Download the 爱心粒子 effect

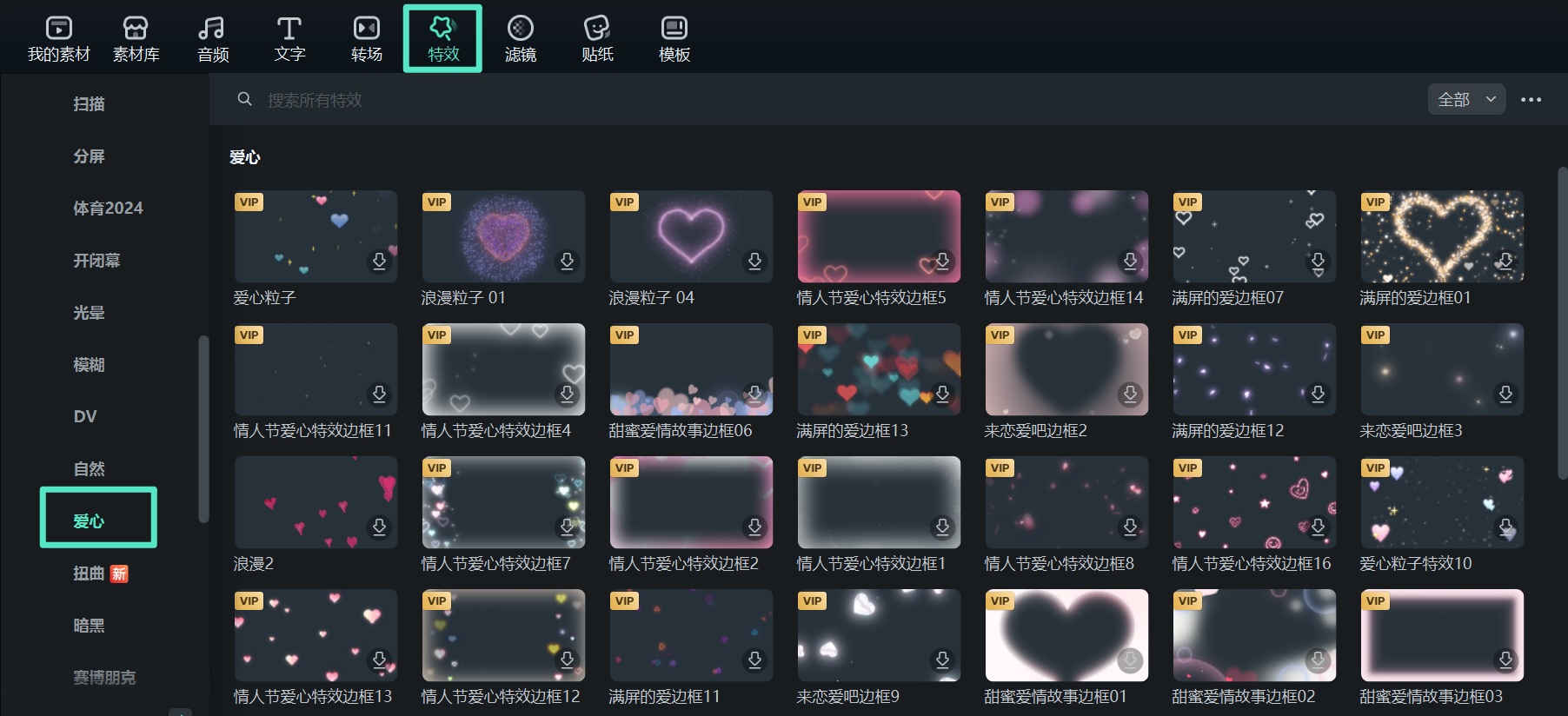(x=379, y=262)
